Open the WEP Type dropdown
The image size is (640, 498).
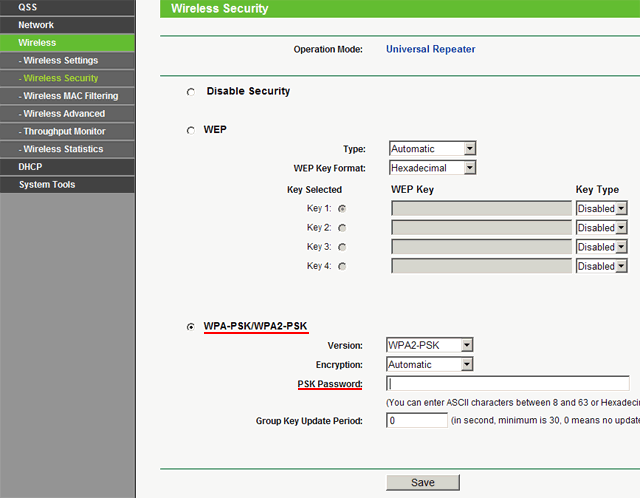[x=432, y=148]
